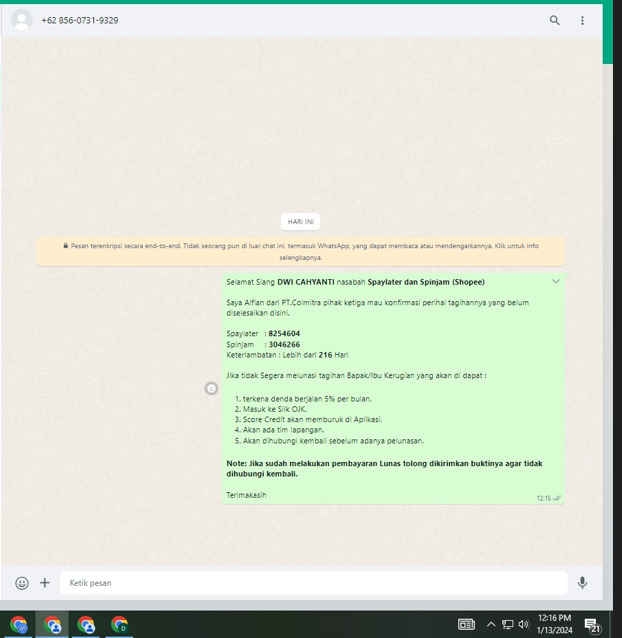
Task: Open the News and interests tray icon
Action: [466, 624]
